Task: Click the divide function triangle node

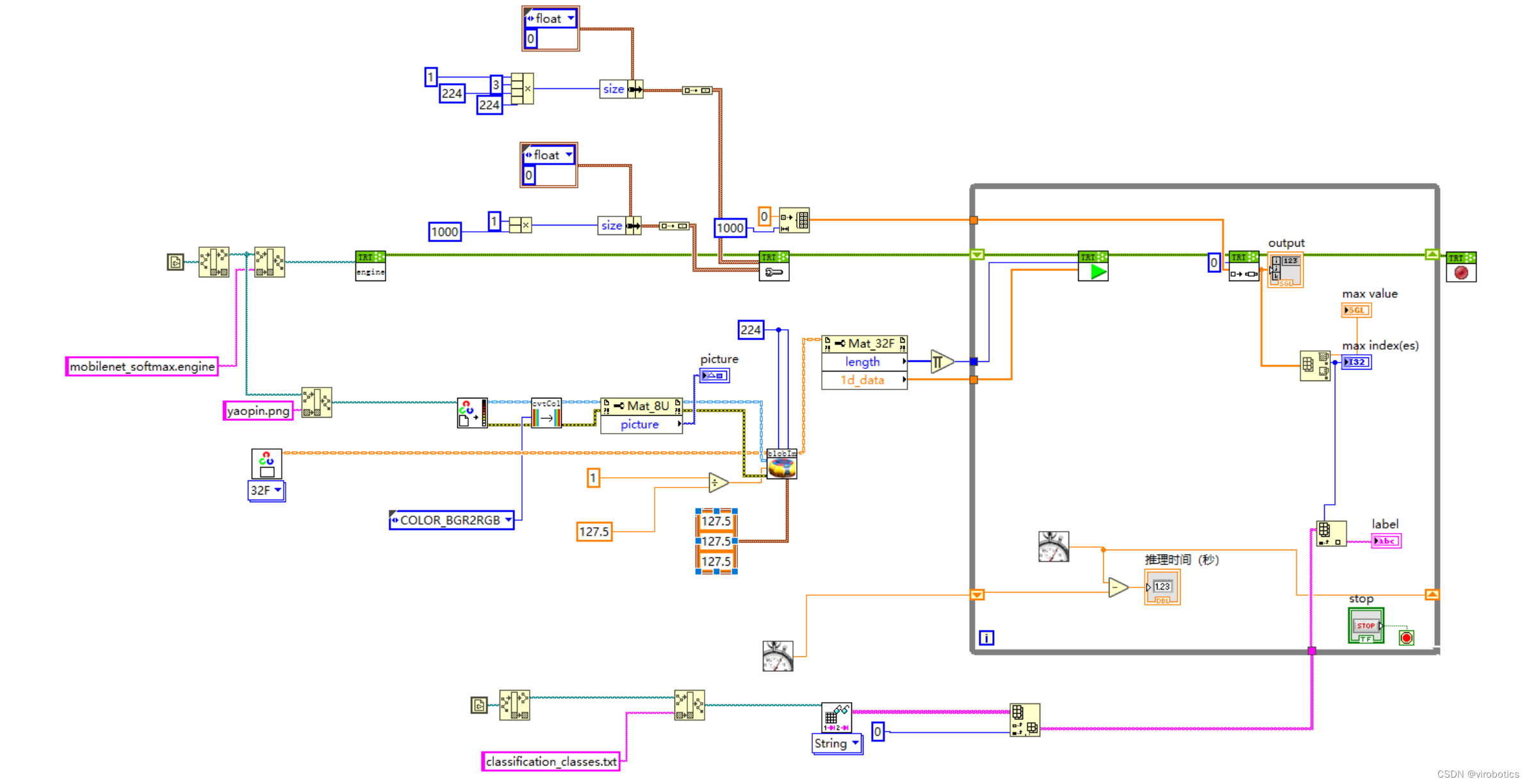Action: click(x=717, y=482)
